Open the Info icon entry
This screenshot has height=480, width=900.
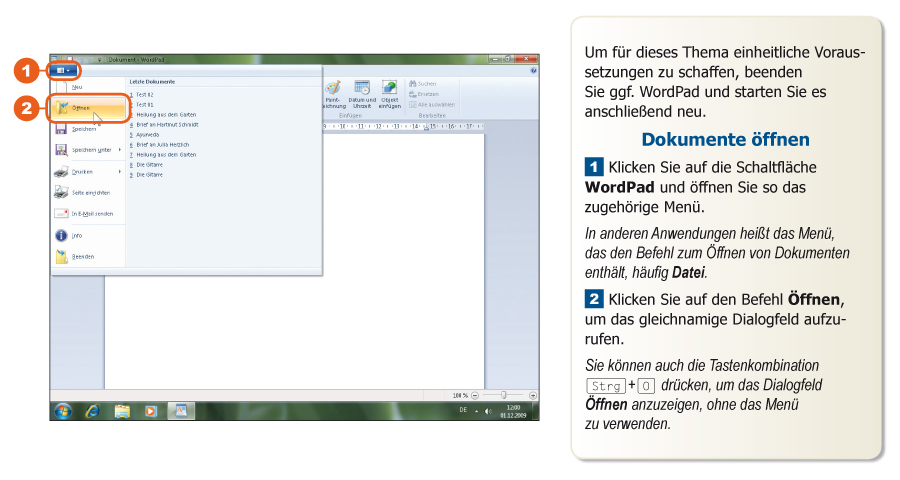tap(61, 235)
